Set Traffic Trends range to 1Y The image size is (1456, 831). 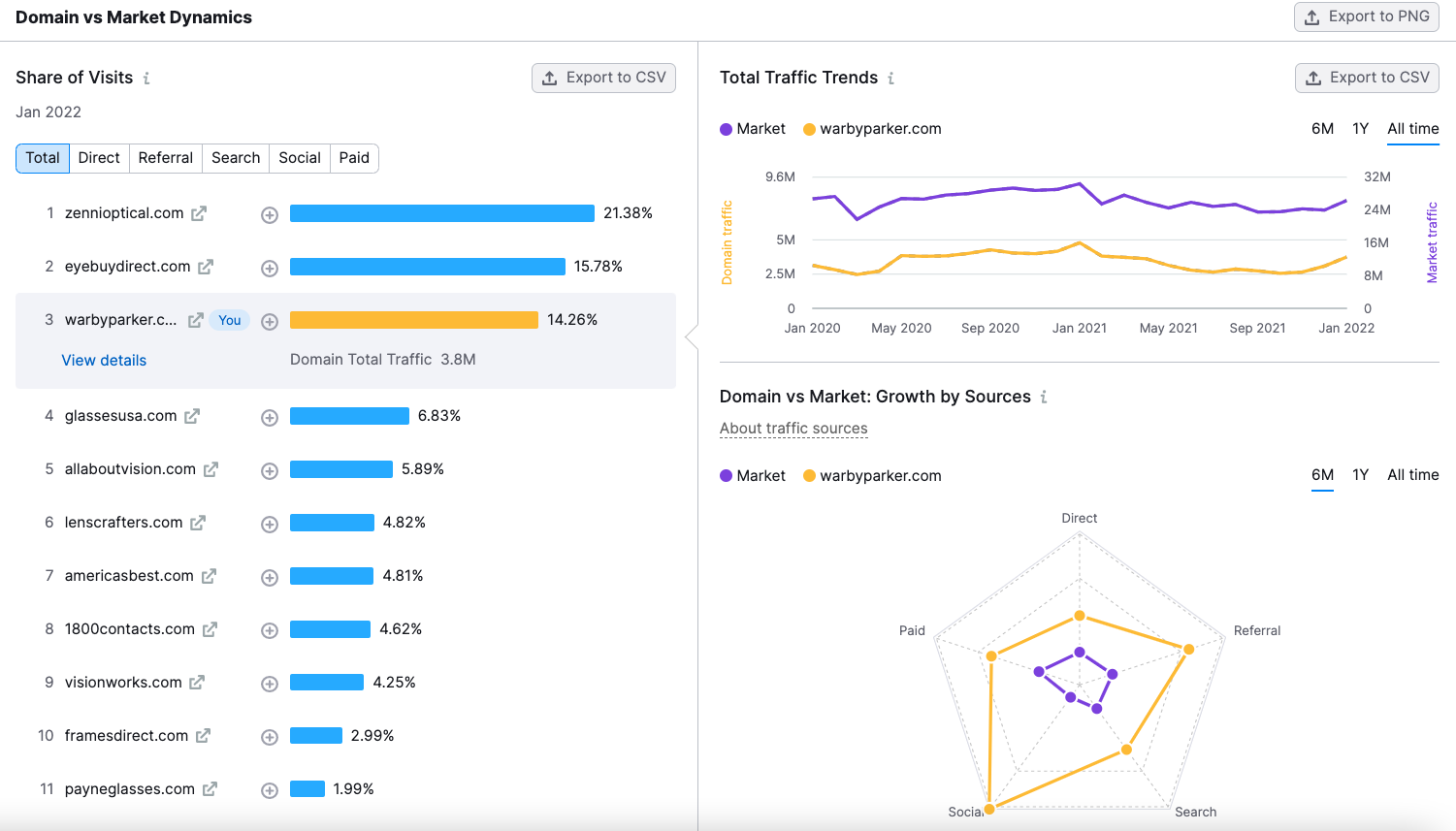coord(1360,129)
